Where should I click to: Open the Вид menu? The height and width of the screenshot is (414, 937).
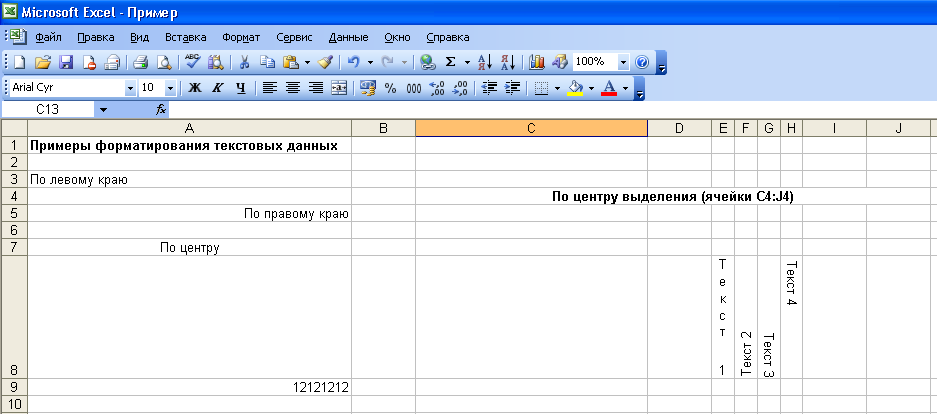click(x=139, y=37)
